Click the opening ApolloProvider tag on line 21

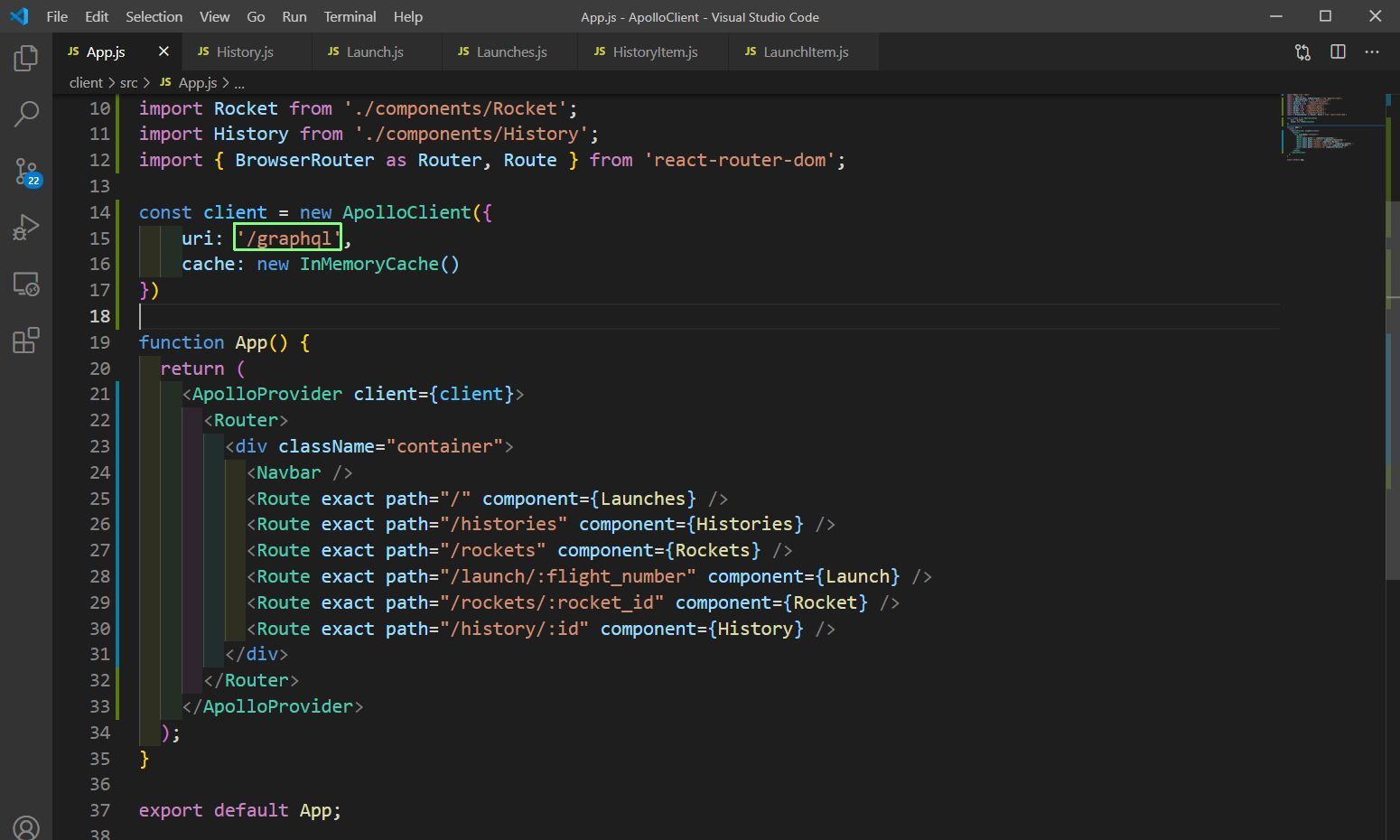353,394
